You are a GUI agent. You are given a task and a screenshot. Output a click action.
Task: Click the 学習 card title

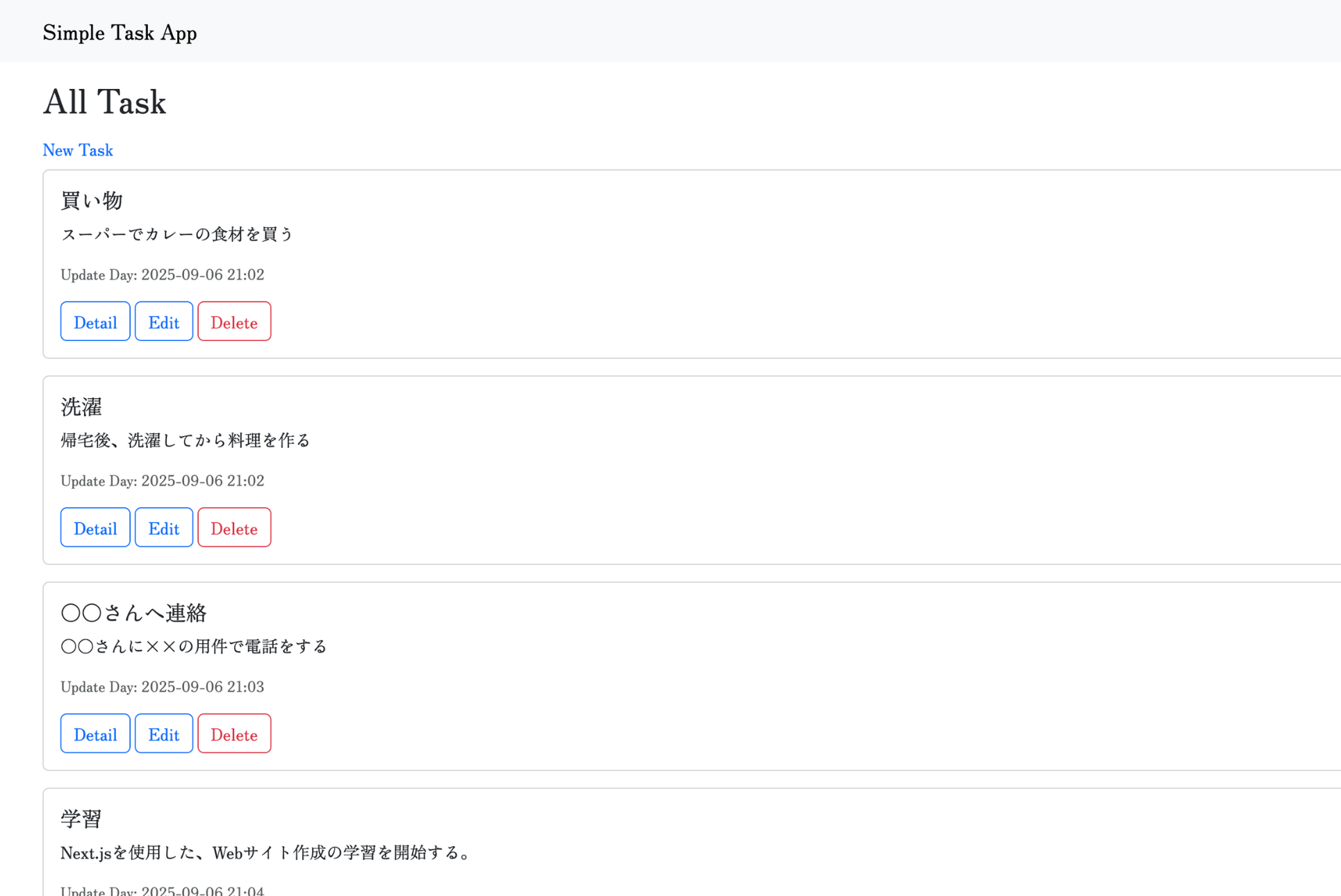pos(81,818)
